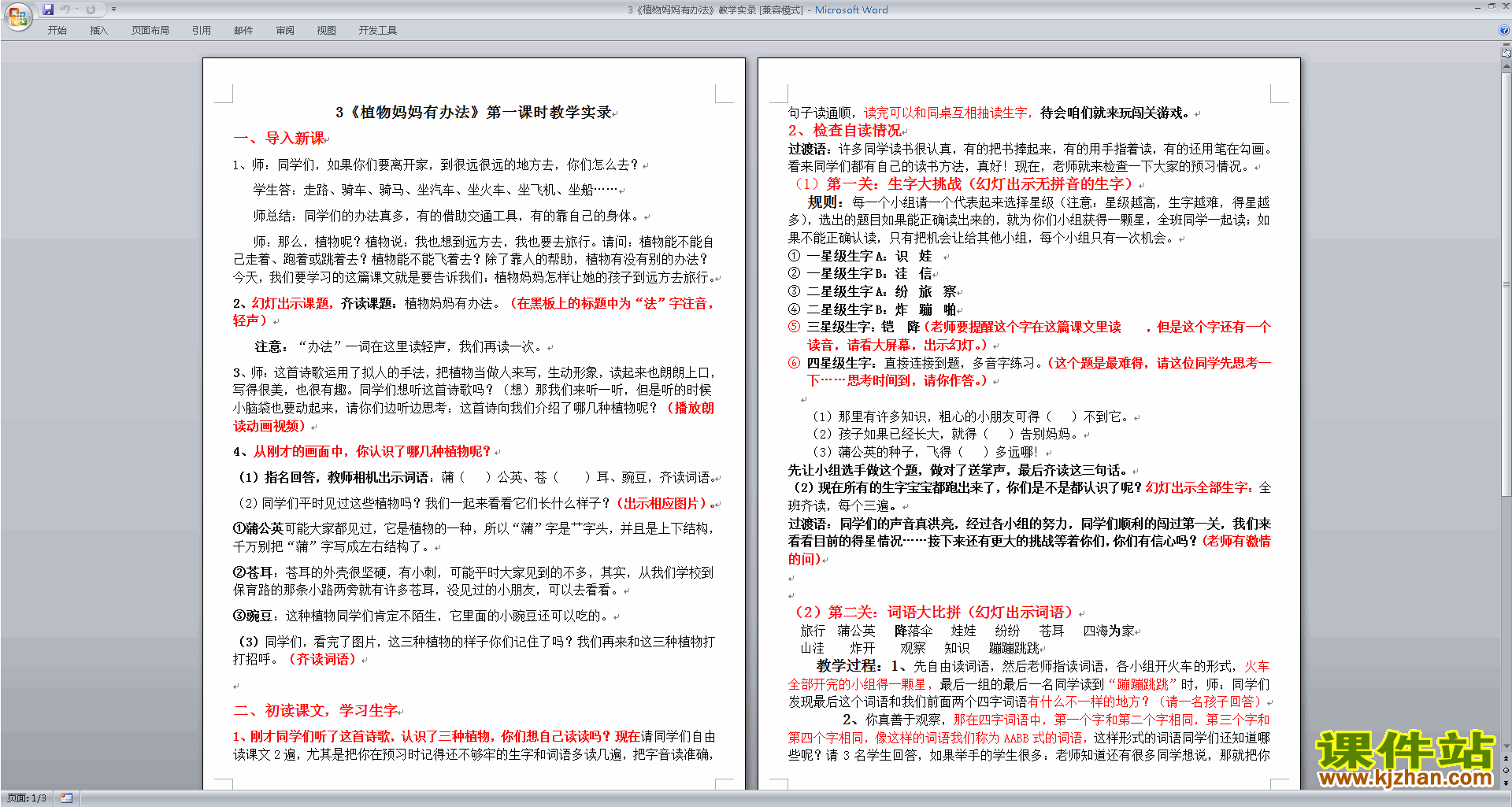The image size is (1512, 807).
Task: Click the proofing status icon in status bar
Action: pos(66,798)
